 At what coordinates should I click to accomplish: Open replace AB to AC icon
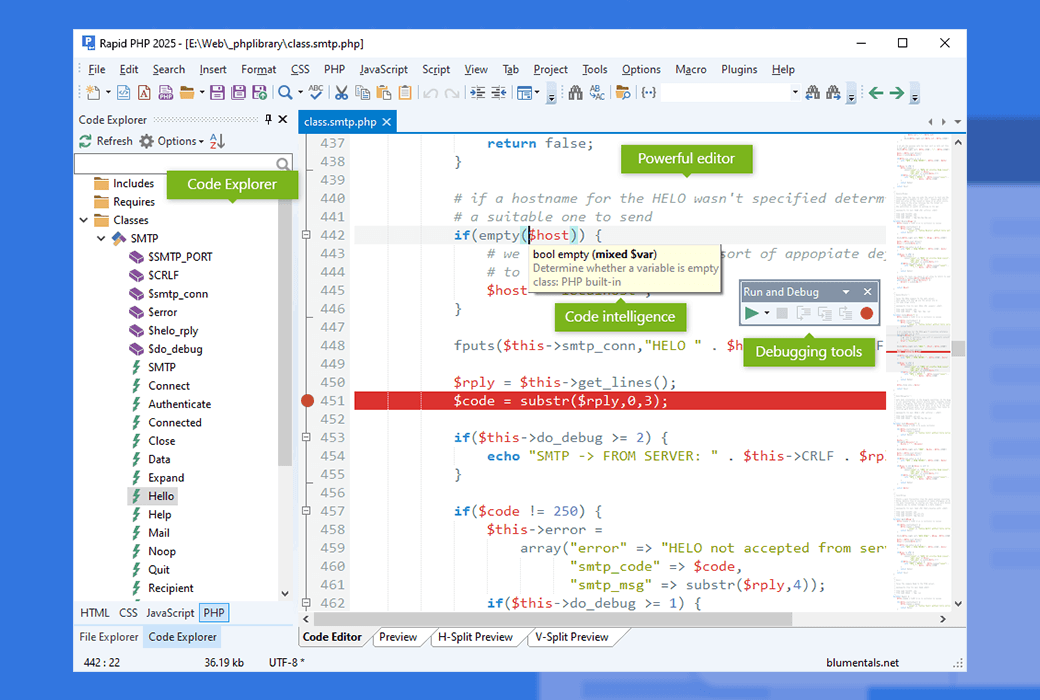(x=597, y=93)
